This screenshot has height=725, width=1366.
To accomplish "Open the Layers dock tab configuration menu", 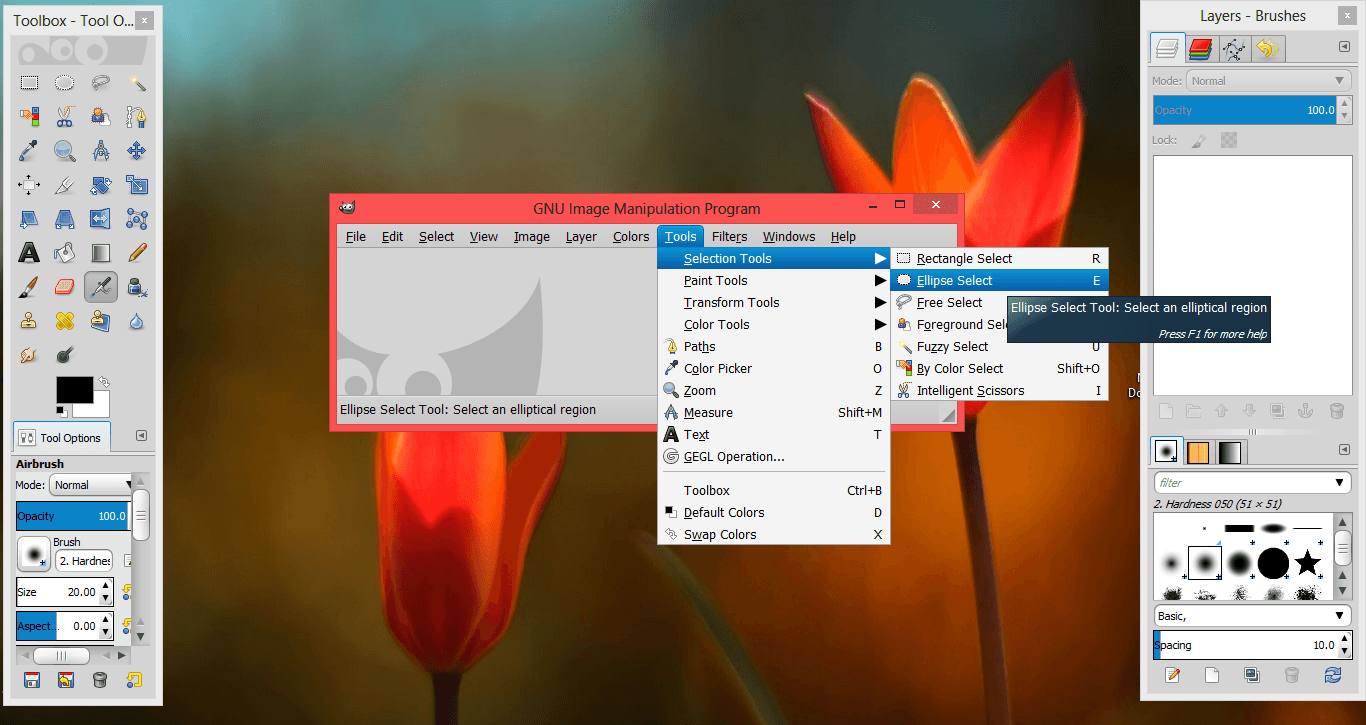I will click(1344, 46).
